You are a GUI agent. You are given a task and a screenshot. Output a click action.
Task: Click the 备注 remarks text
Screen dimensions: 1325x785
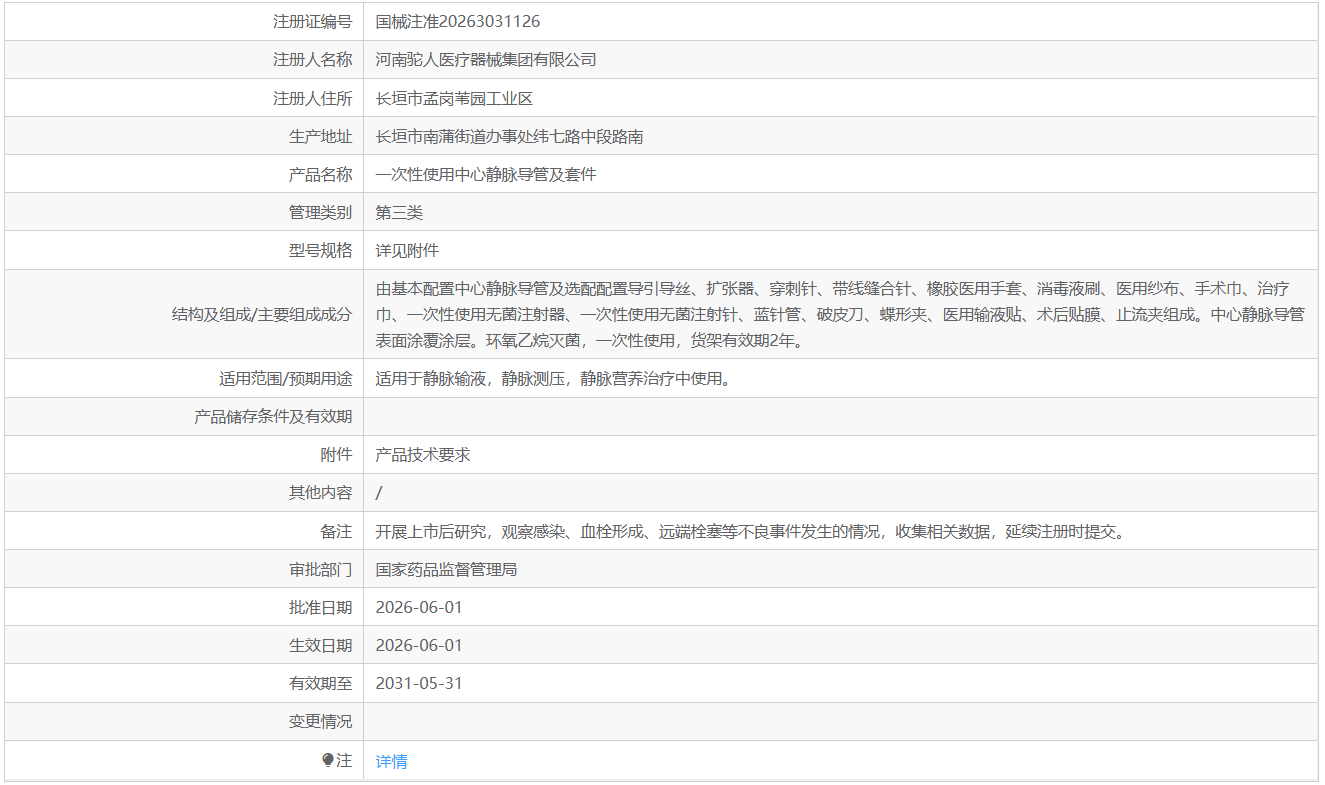[x=752, y=531]
